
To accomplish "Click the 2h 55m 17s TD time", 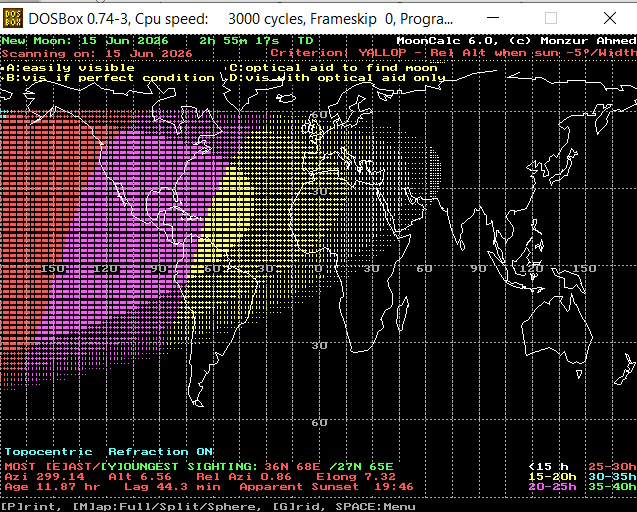I will pos(256,41).
